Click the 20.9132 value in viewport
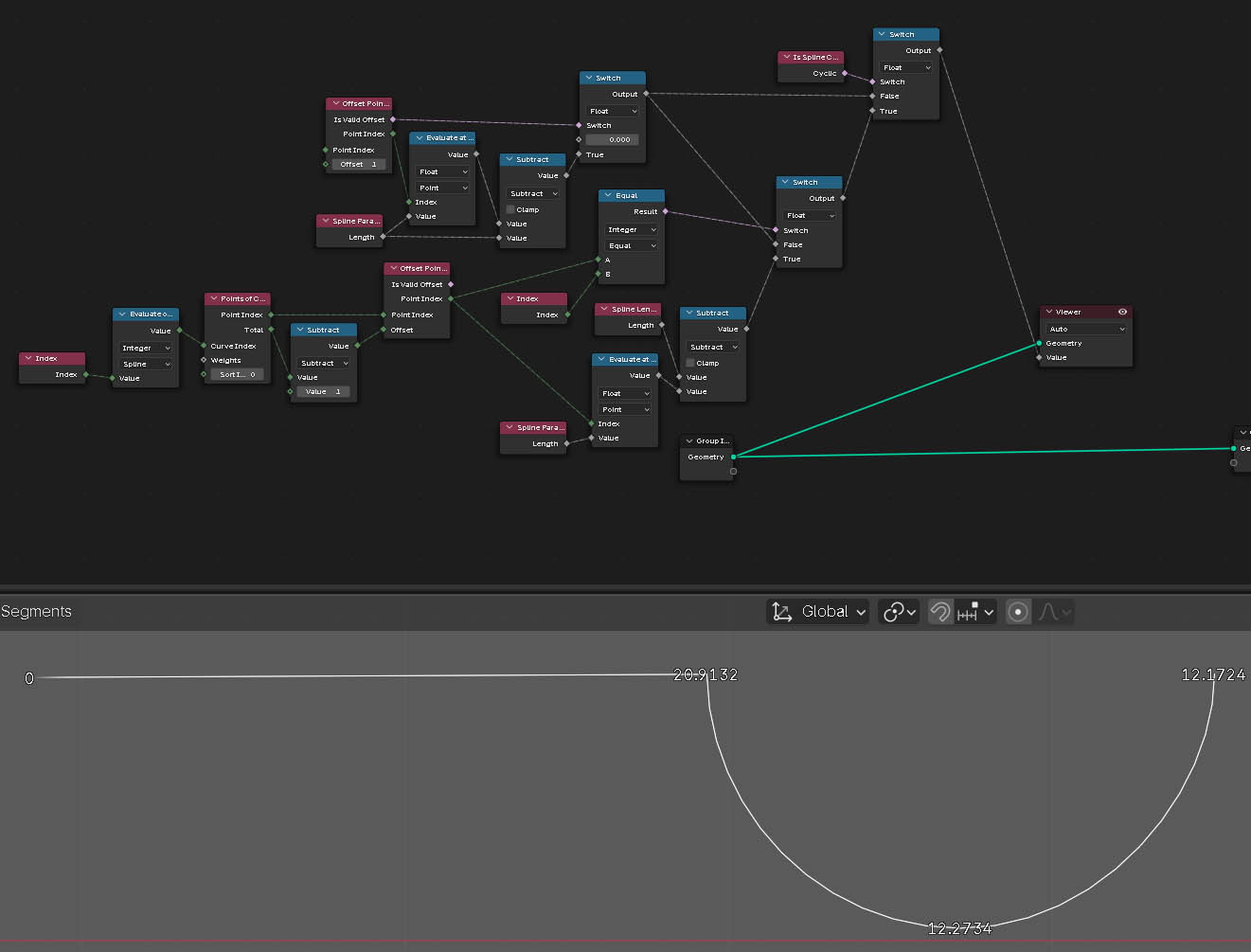 click(706, 675)
